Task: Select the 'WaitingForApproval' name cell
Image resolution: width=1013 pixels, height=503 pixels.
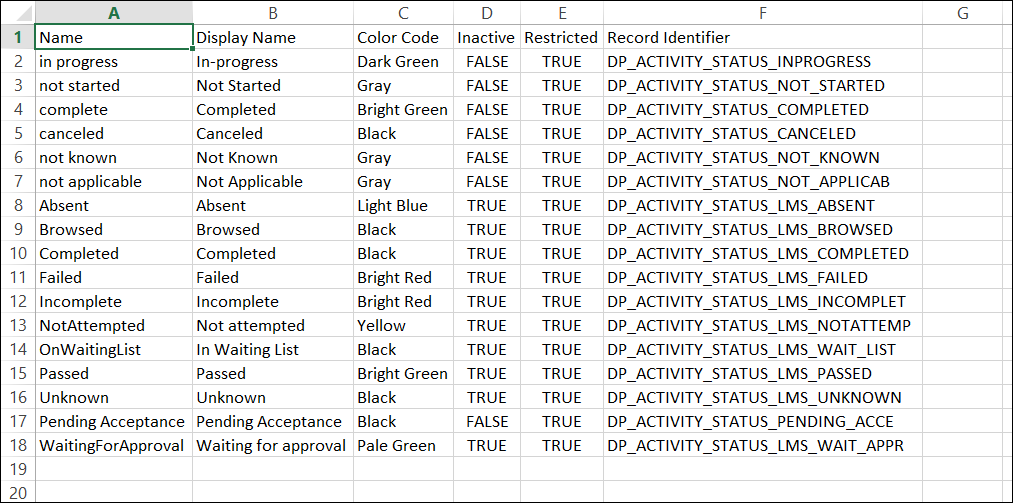Action: pos(114,446)
